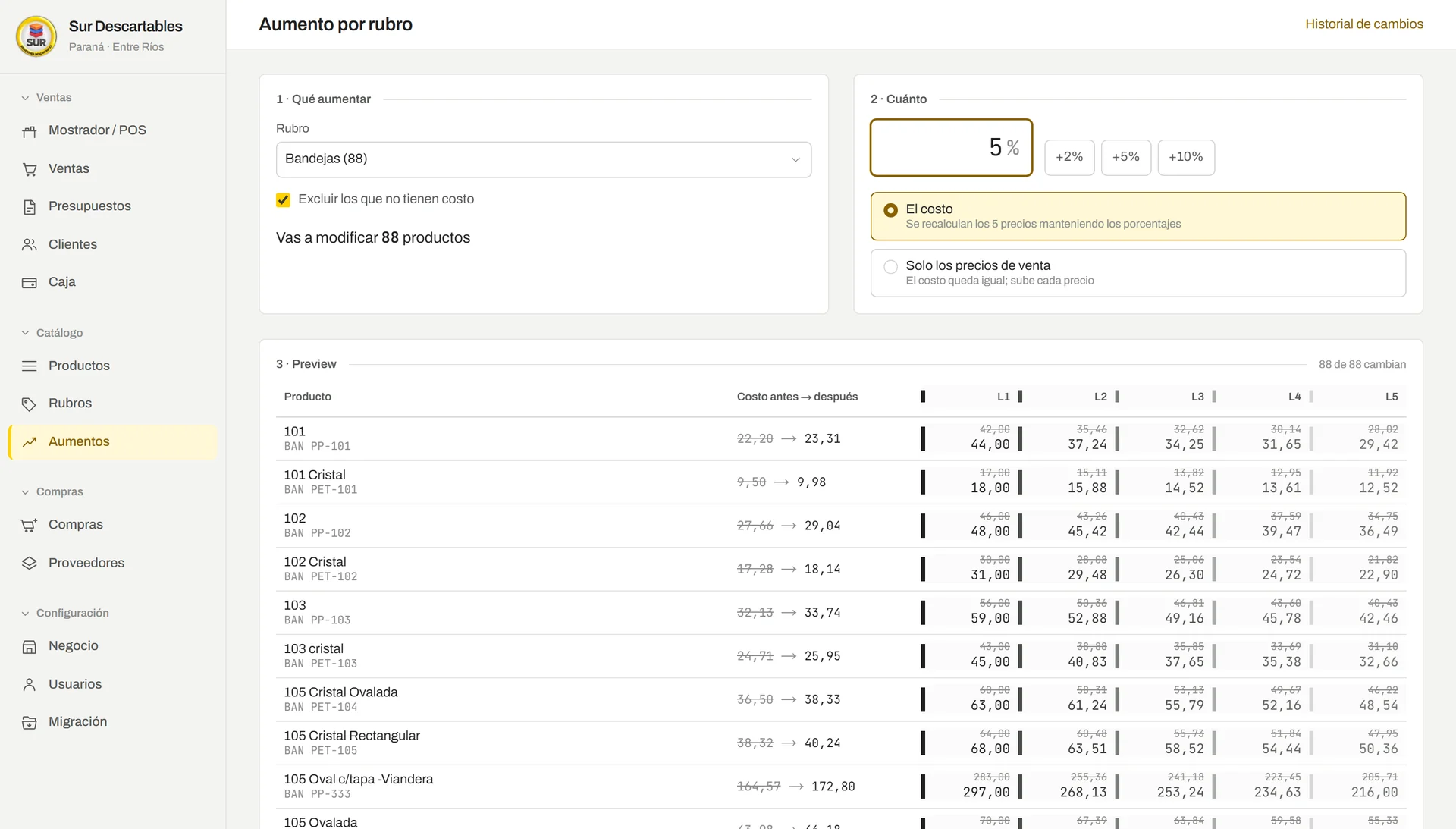The height and width of the screenshot is (829, 1456).
Task: Click the new L1 price 297,00
Action: coord(986,793)
